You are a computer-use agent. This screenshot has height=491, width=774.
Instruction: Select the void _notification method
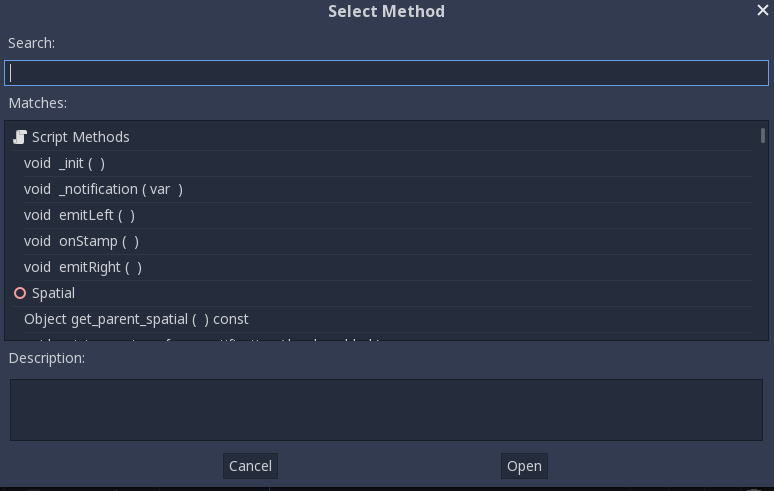(x=383, y=189)
